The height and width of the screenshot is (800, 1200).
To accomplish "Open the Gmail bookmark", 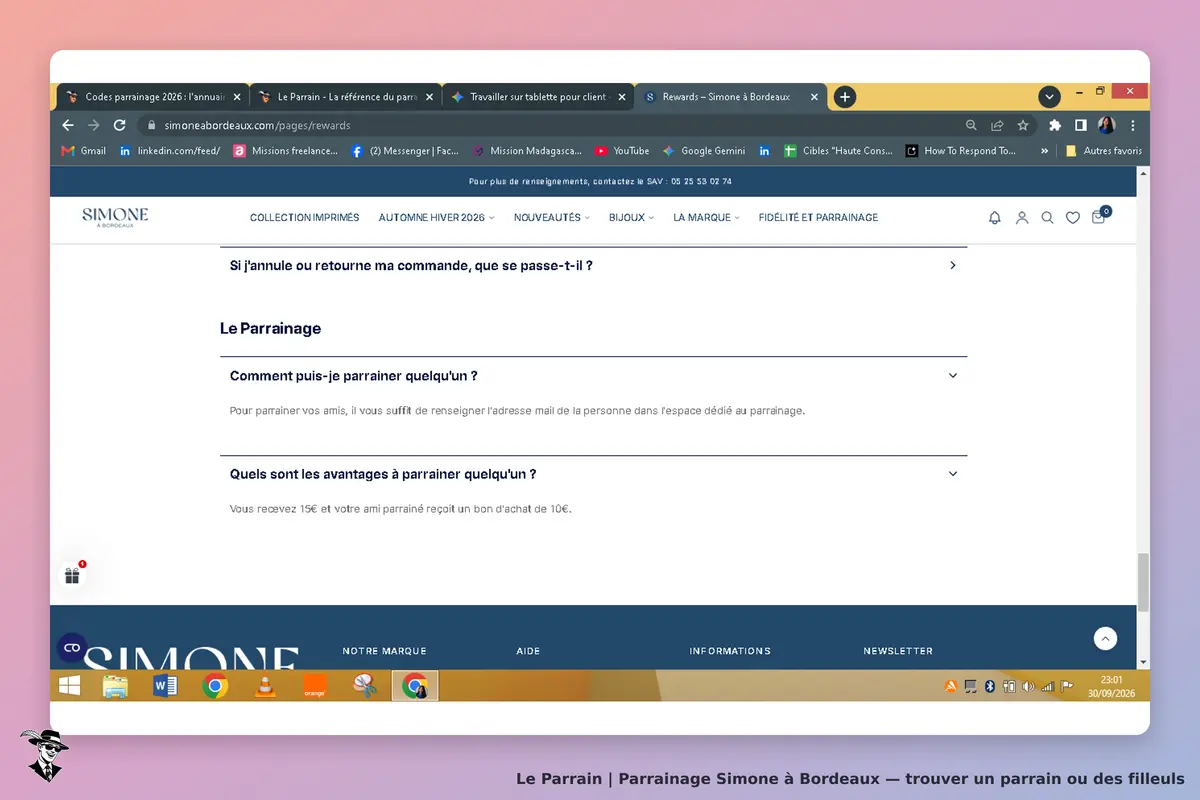I will click(x=83, y=151).
